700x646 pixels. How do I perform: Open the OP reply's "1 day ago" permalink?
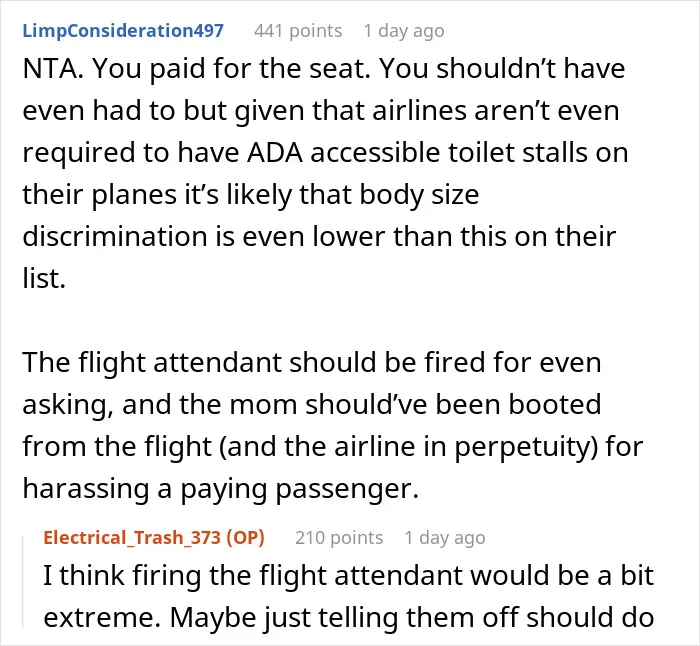tap(445, 538)
